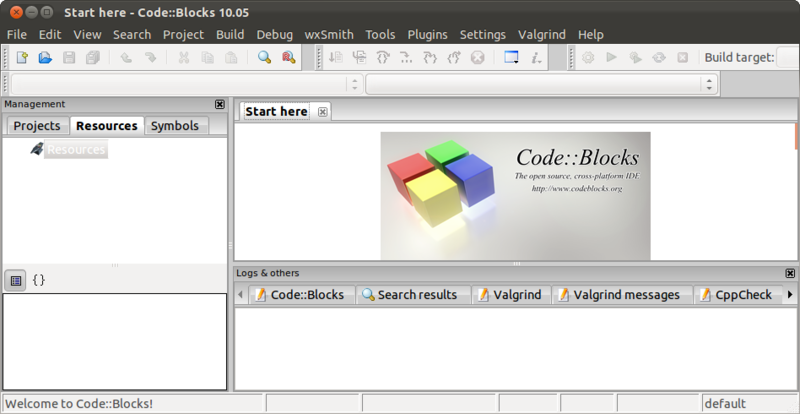Click the Replace magnifier icon

289,57
